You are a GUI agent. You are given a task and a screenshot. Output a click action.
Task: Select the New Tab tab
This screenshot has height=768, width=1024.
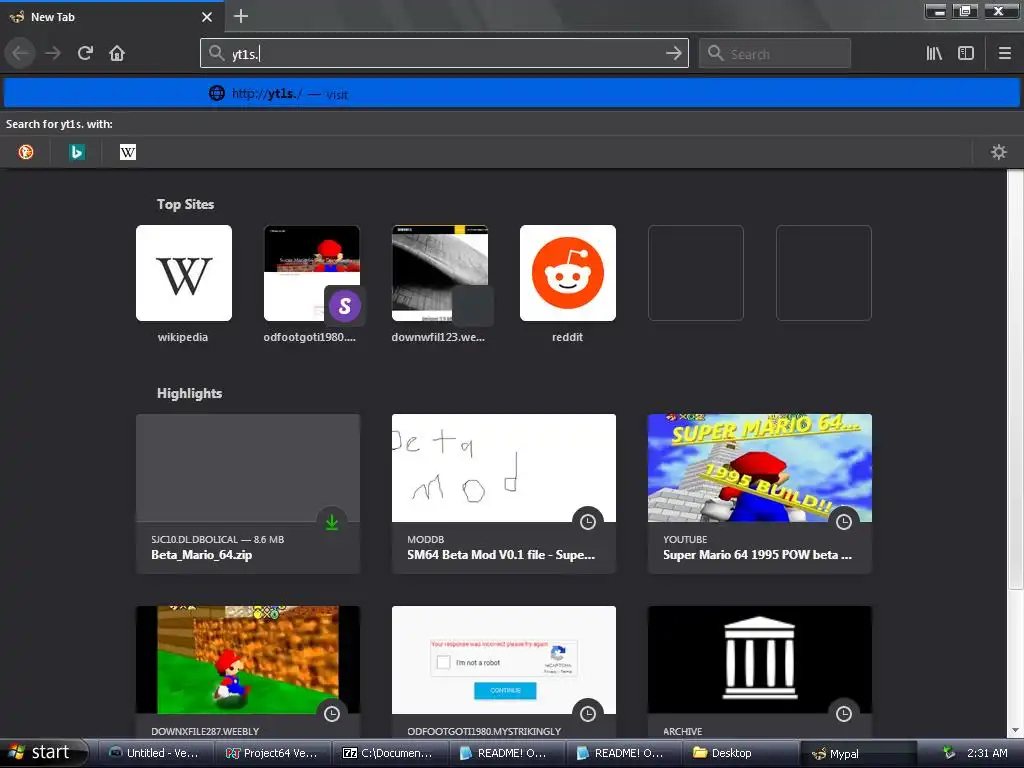111,16
